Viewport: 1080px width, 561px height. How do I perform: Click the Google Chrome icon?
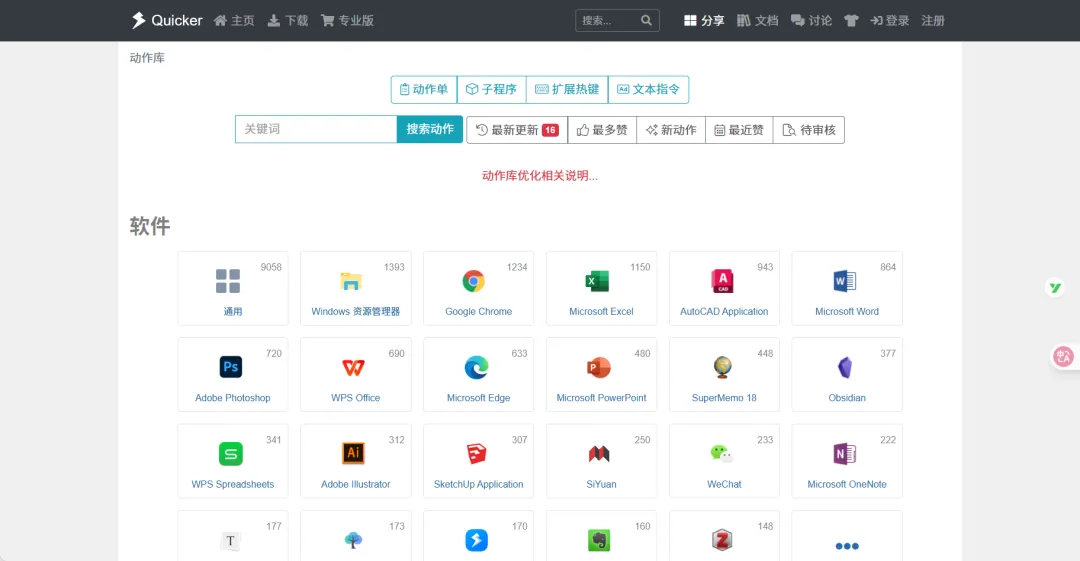pyautogui.click(x=474, y=281)
